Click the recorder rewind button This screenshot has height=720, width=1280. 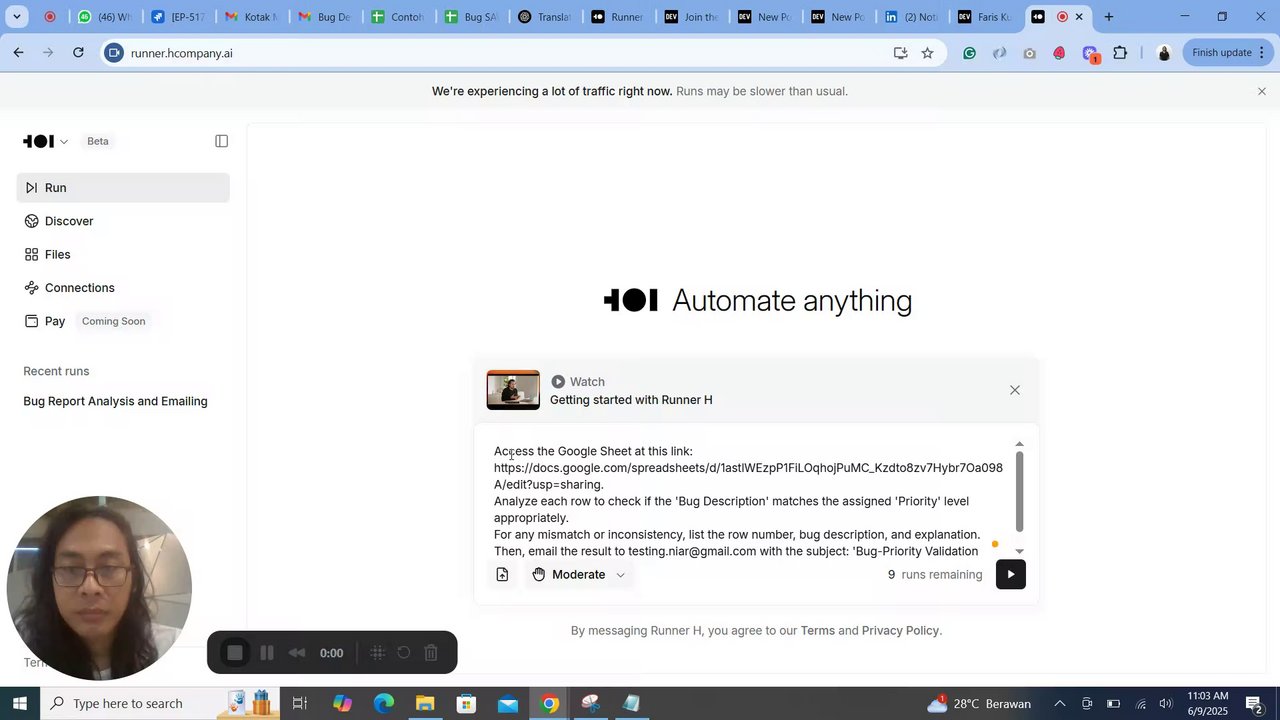pyautogui.click(x=297, y=653)
